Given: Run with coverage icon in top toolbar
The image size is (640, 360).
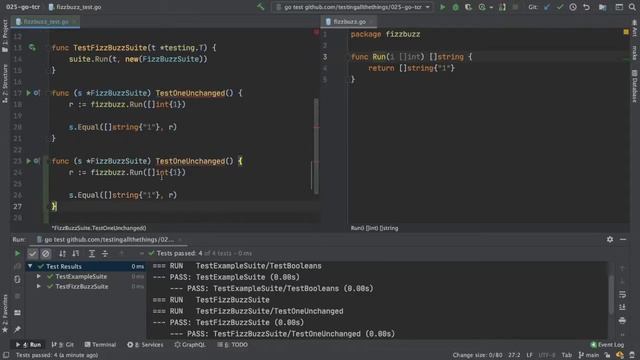Looking at the screenshot, I should 468,7.
